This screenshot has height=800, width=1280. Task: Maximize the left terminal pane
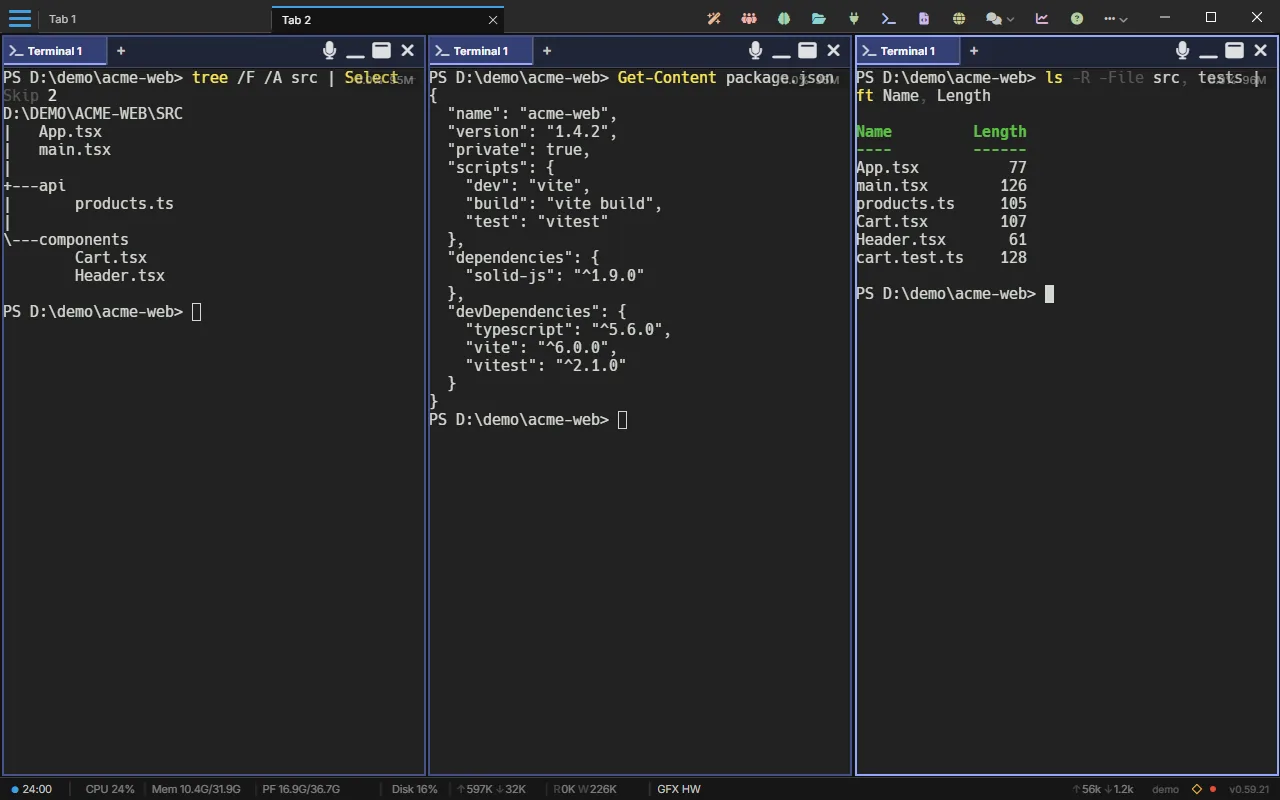tap(381, 50)
